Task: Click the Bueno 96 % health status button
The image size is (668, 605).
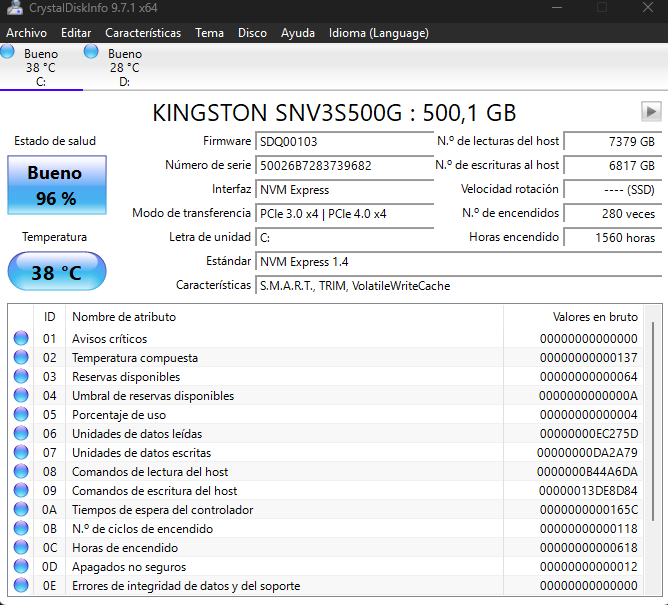Action: (x=57, y=185)
